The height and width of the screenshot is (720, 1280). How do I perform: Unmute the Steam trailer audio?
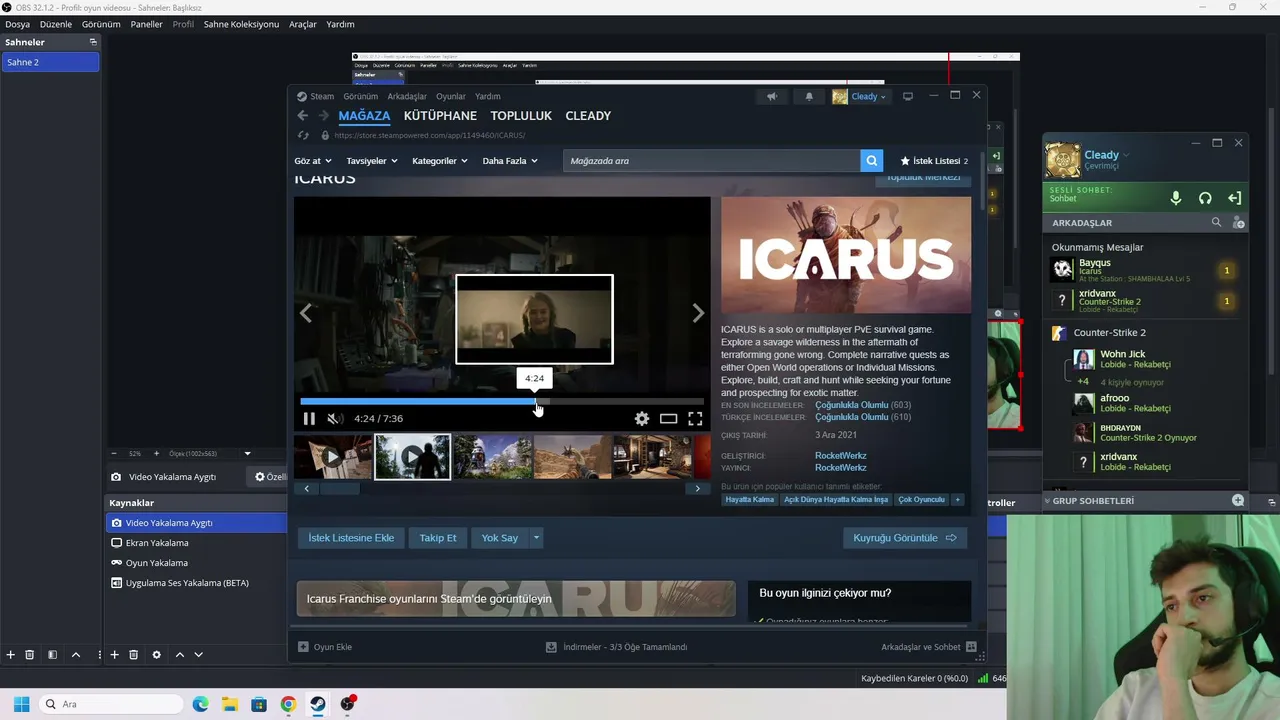[x=336, y=419]
